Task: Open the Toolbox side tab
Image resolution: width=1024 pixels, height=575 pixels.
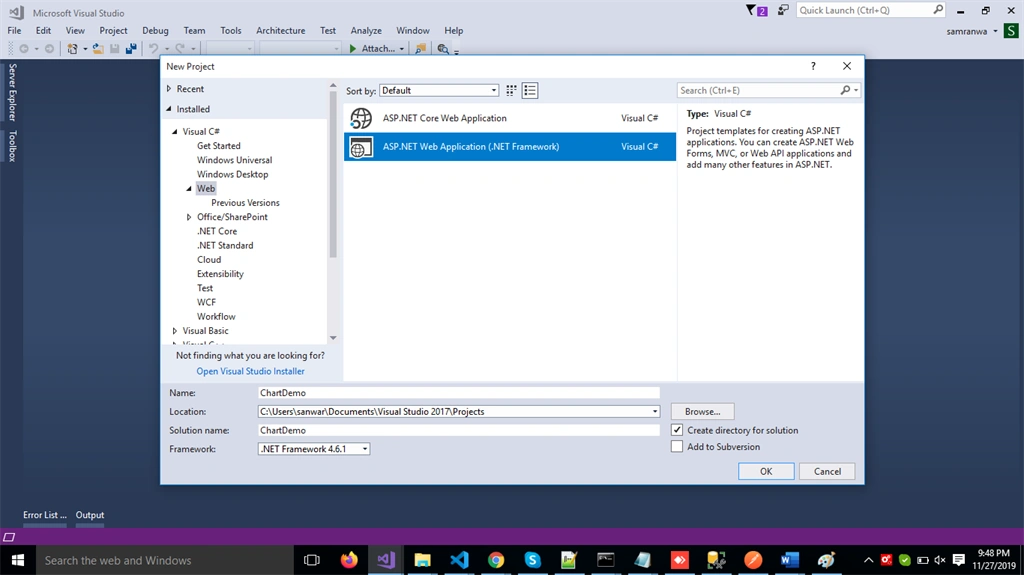Action: point(12,146)
